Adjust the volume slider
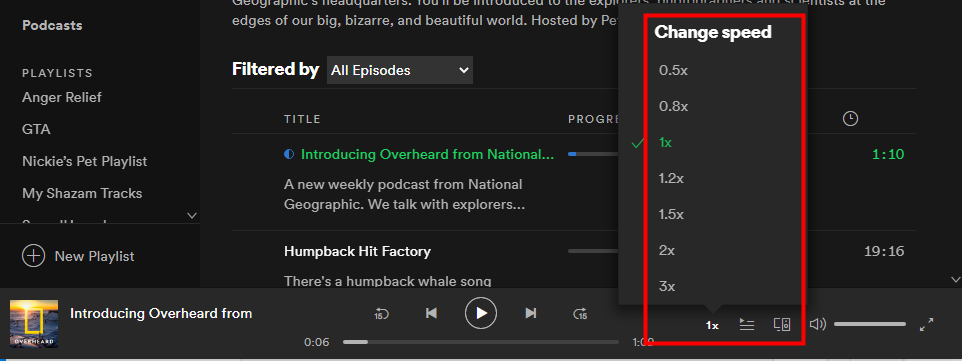This screenshot has height=361, width=962. (869, 324)
